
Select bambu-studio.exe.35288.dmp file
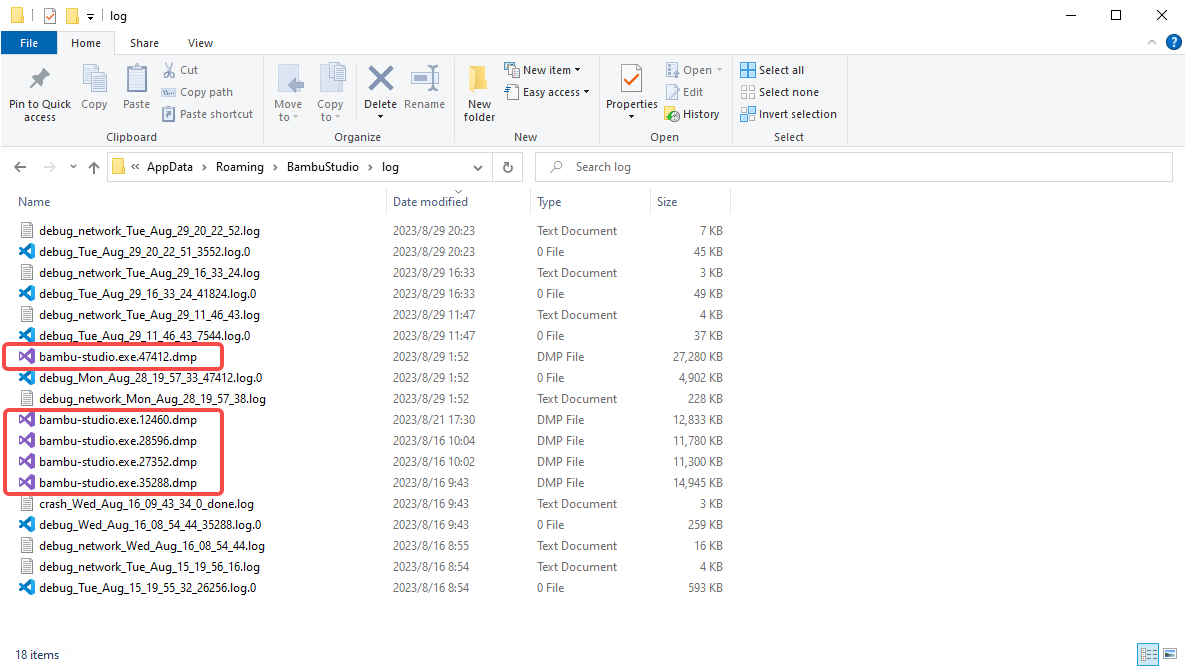tap(117, 483)
